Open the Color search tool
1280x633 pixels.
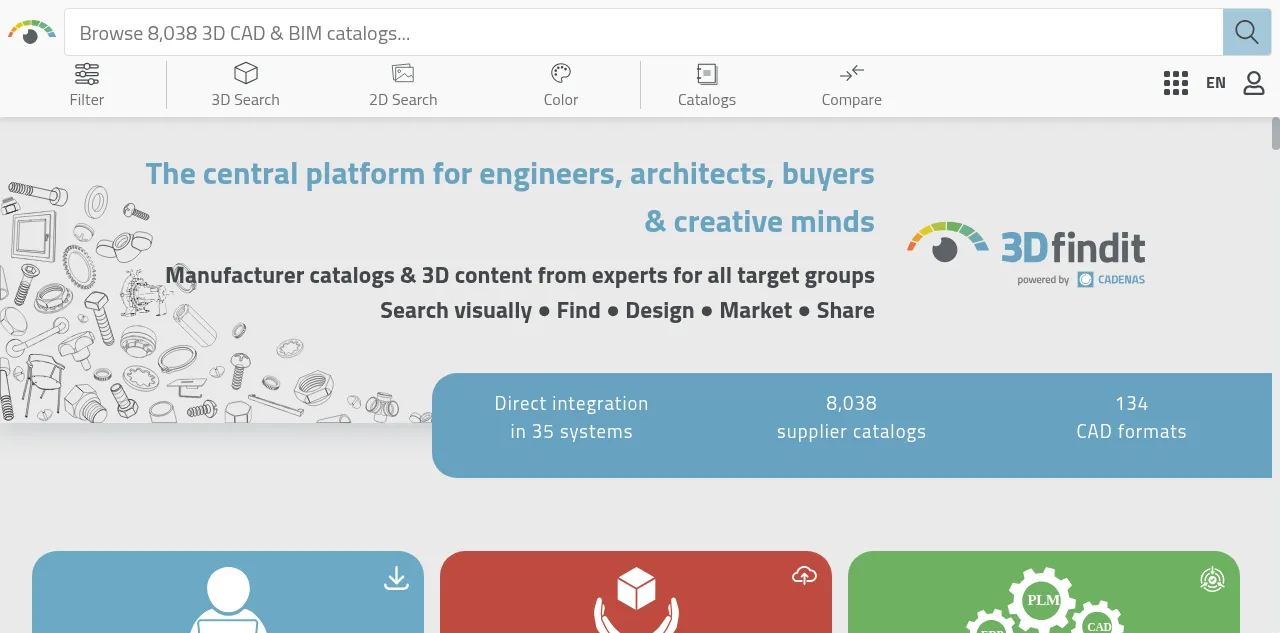click(561, 85)
